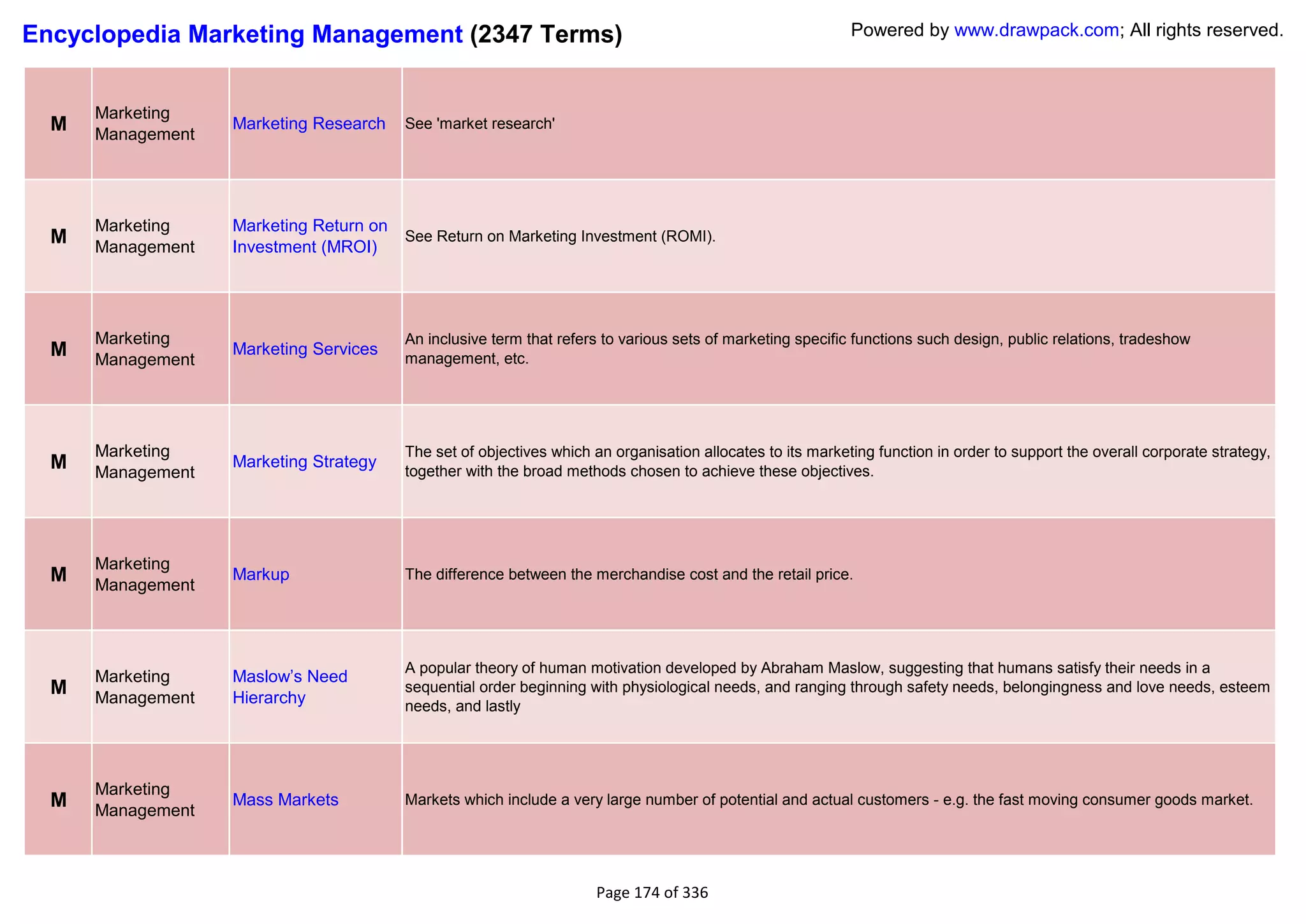Click the Encyclopedia Marketing Management title
Image resolution: width=1306 pixels, height=924 pixels.
click(x=242, y=34)
